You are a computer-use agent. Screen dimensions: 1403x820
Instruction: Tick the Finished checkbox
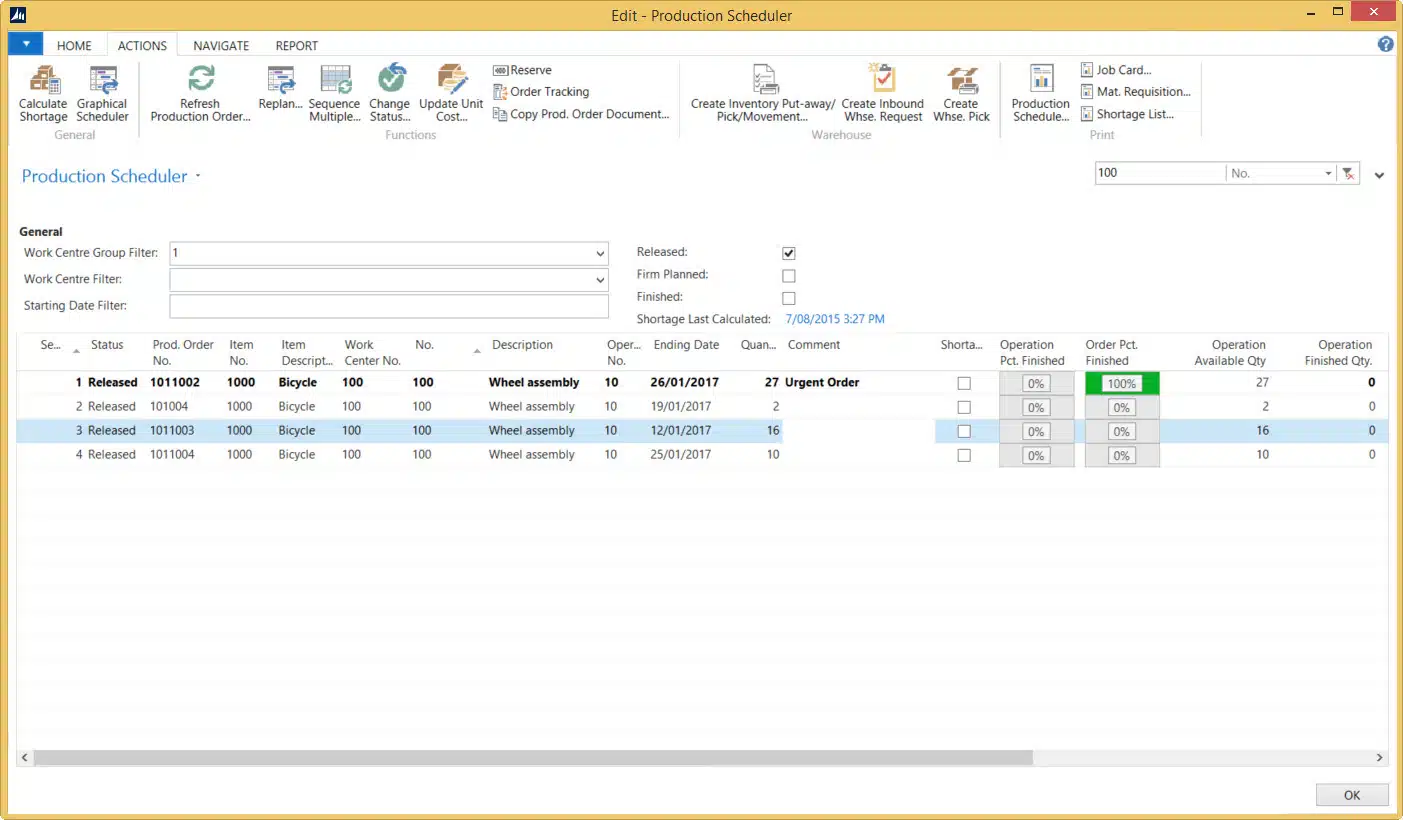click(x=789, y=298)
